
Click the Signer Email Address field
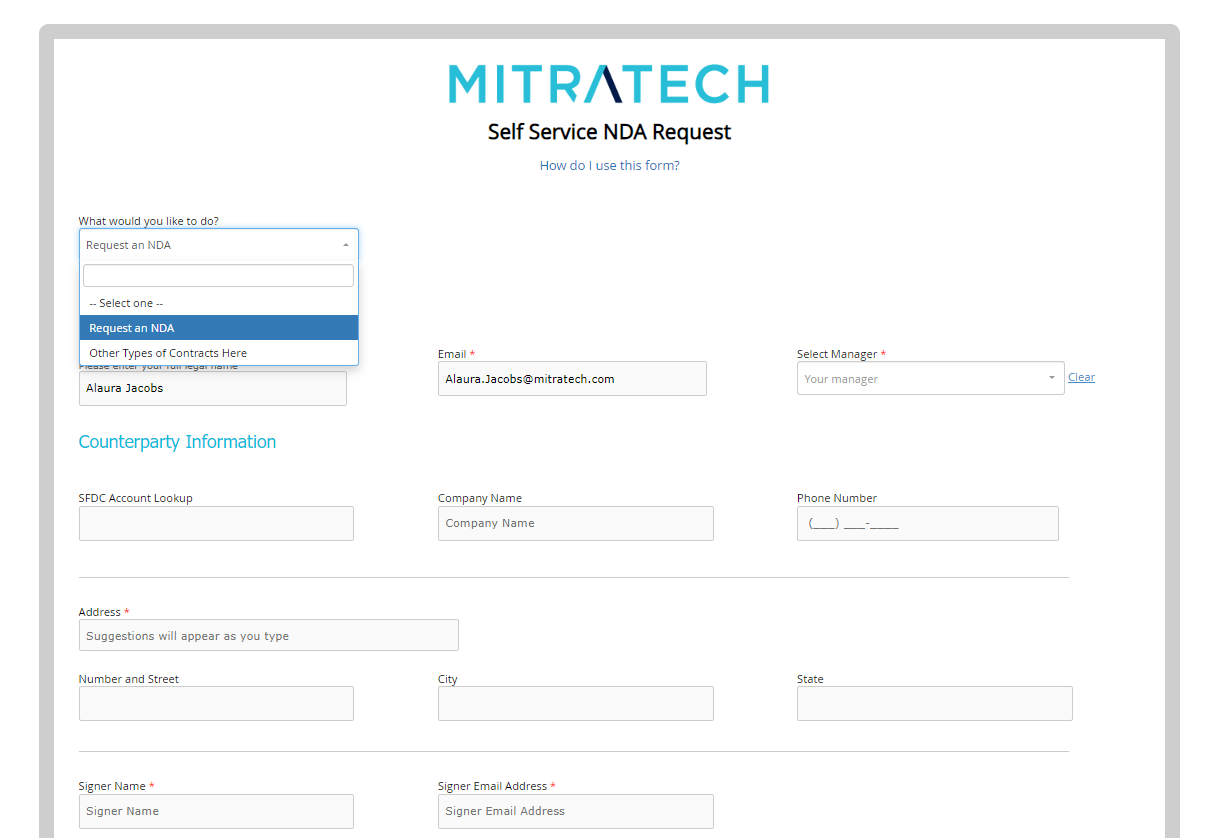[575, 811]
